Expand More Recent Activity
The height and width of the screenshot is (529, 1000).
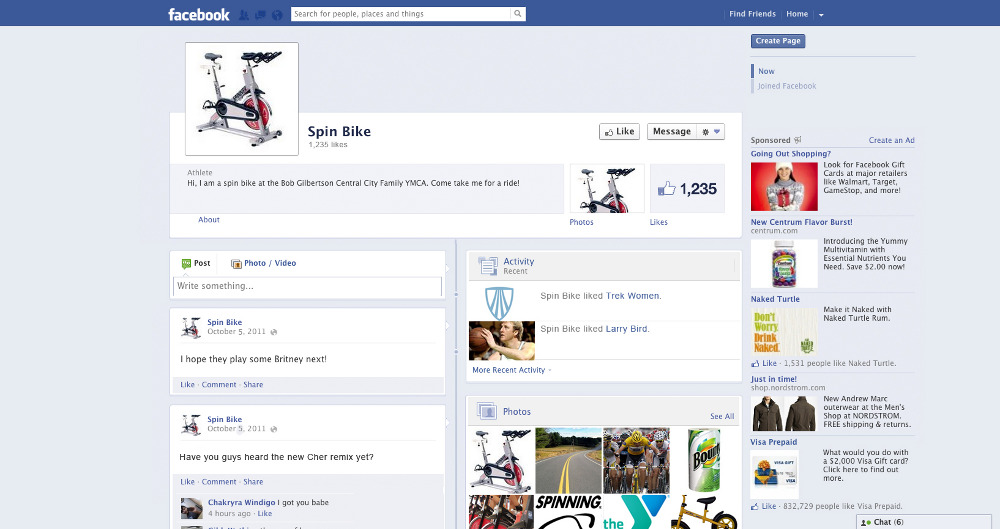[x=509, y=370]
